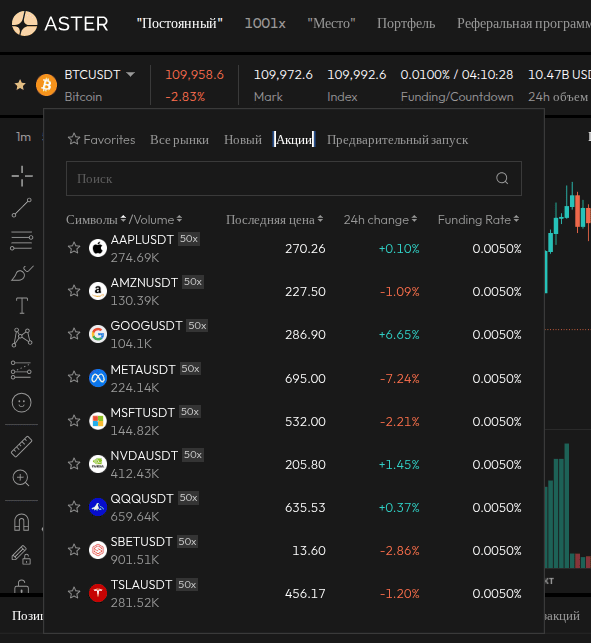Favorite GOOGUSDT with its star

(74, 334)
